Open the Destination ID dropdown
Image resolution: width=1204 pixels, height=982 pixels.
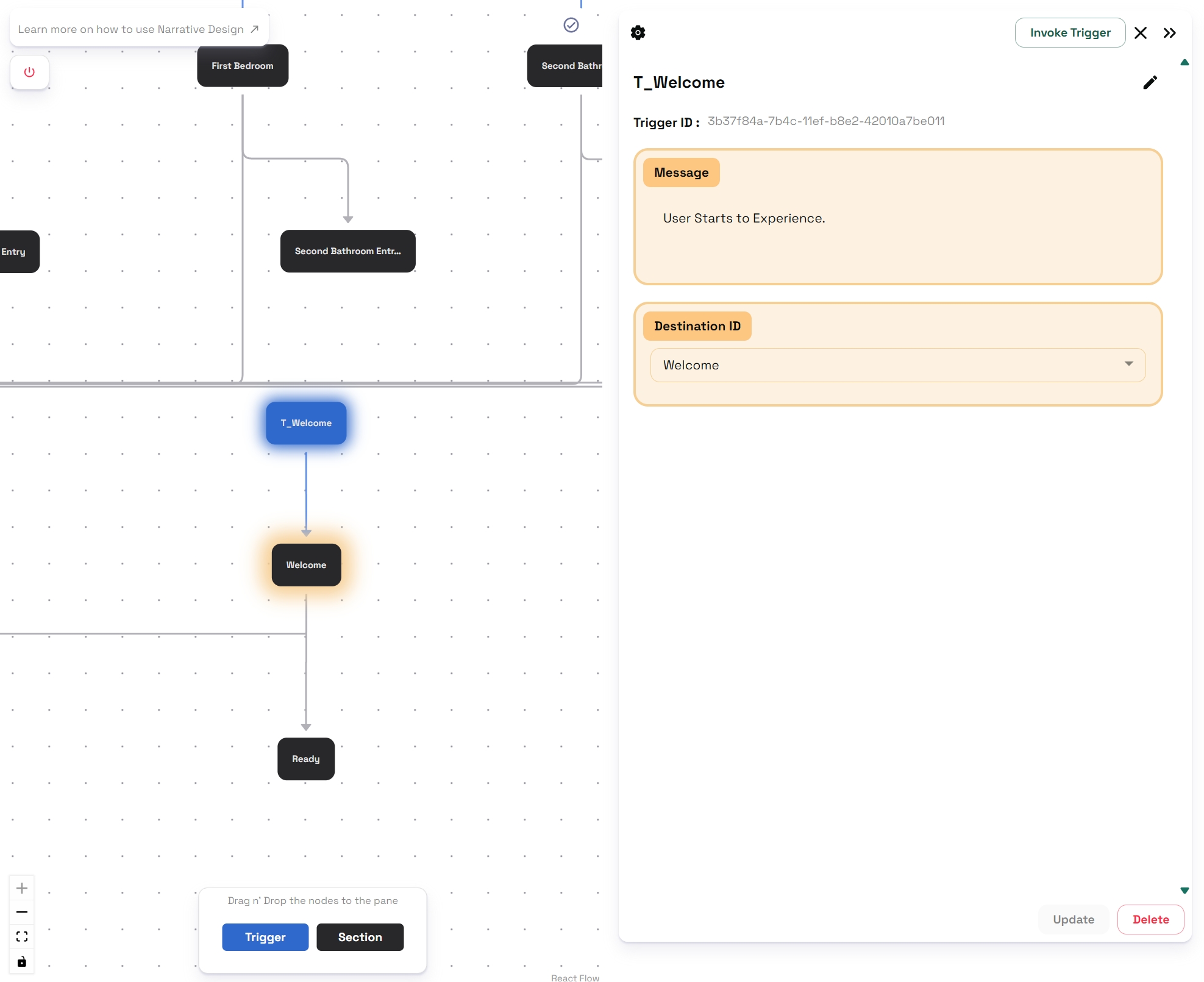click(897, 365)
